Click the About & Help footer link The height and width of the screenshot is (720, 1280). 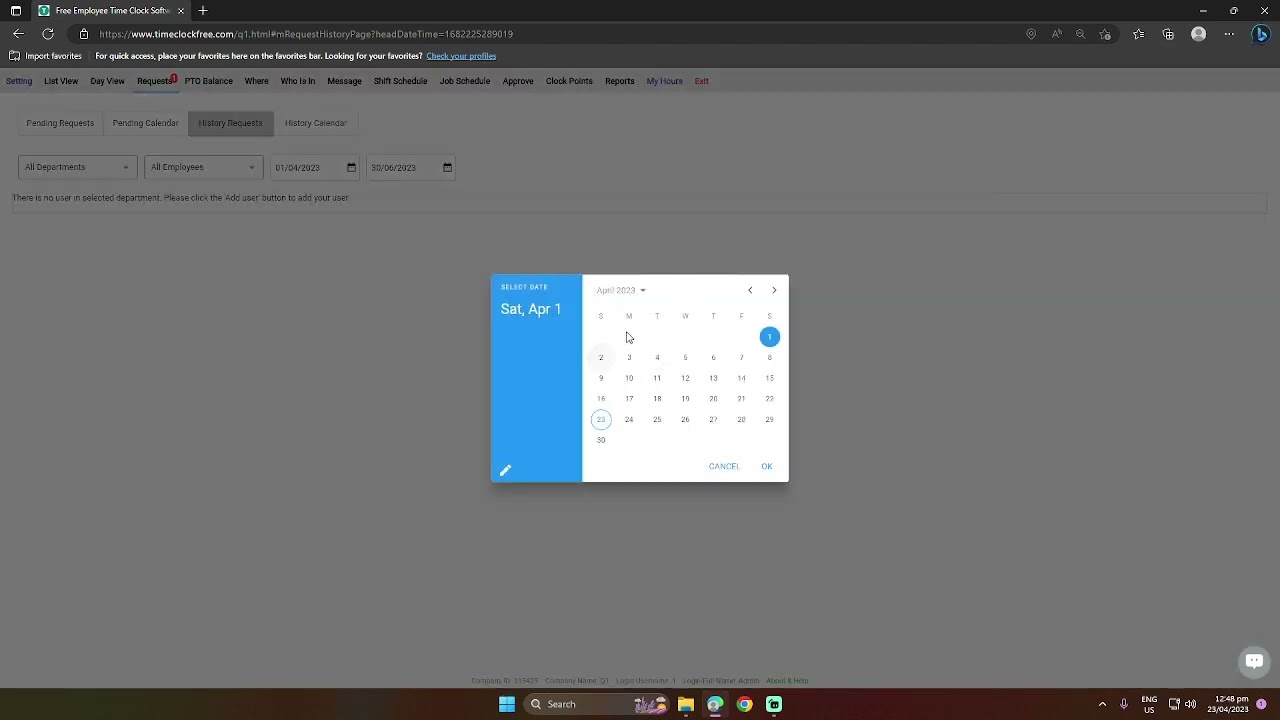pos(787,681)
